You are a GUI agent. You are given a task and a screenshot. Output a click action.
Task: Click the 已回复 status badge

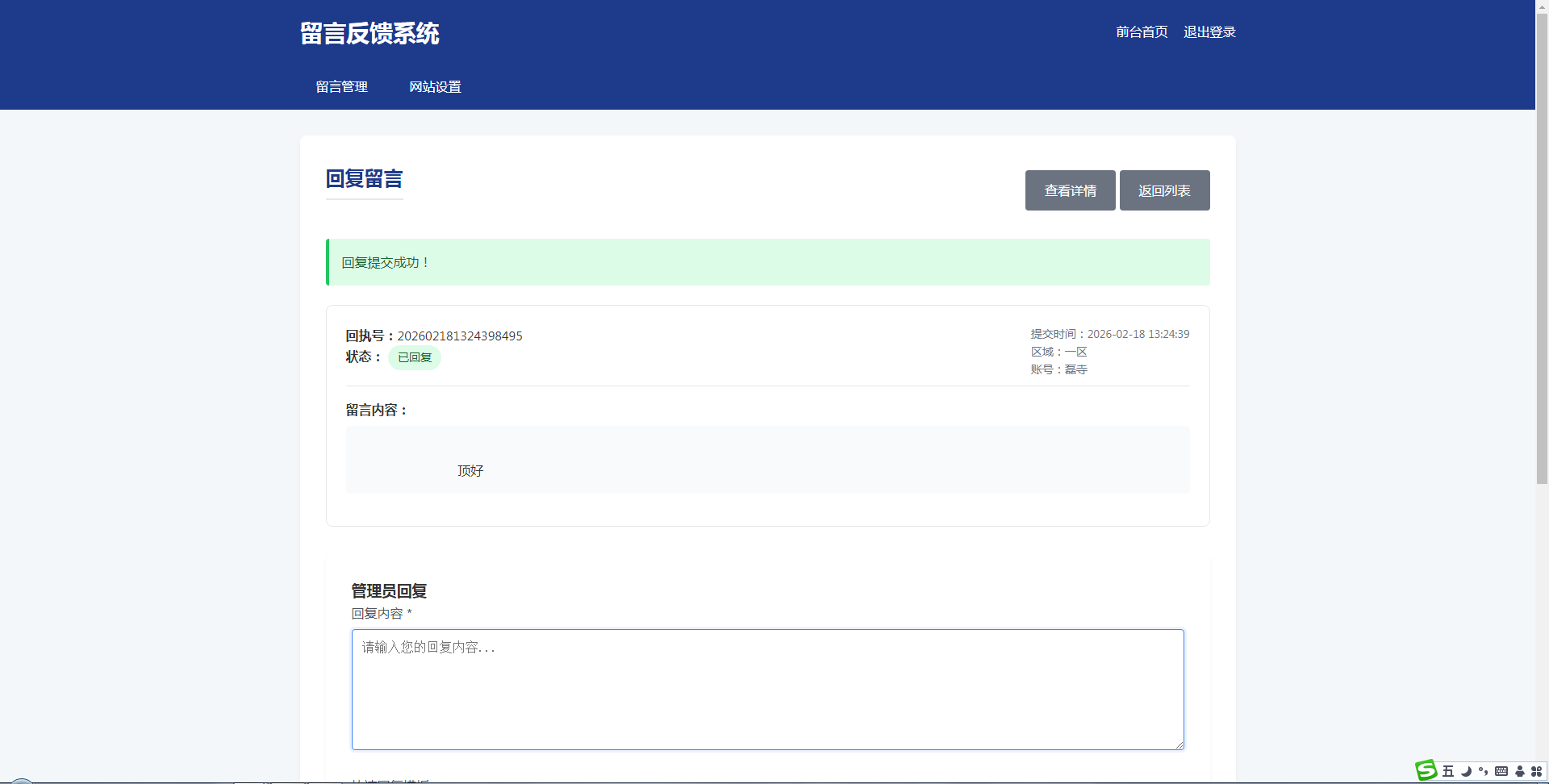click(x=415, y=357)
